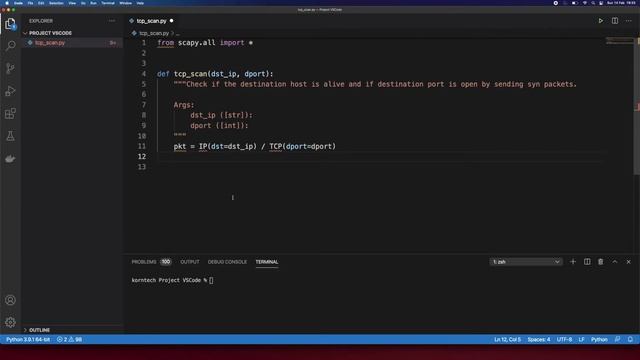Click the 'tcp_scan' function name on line 4
The image size is (640, 360).
coord(191,74)
